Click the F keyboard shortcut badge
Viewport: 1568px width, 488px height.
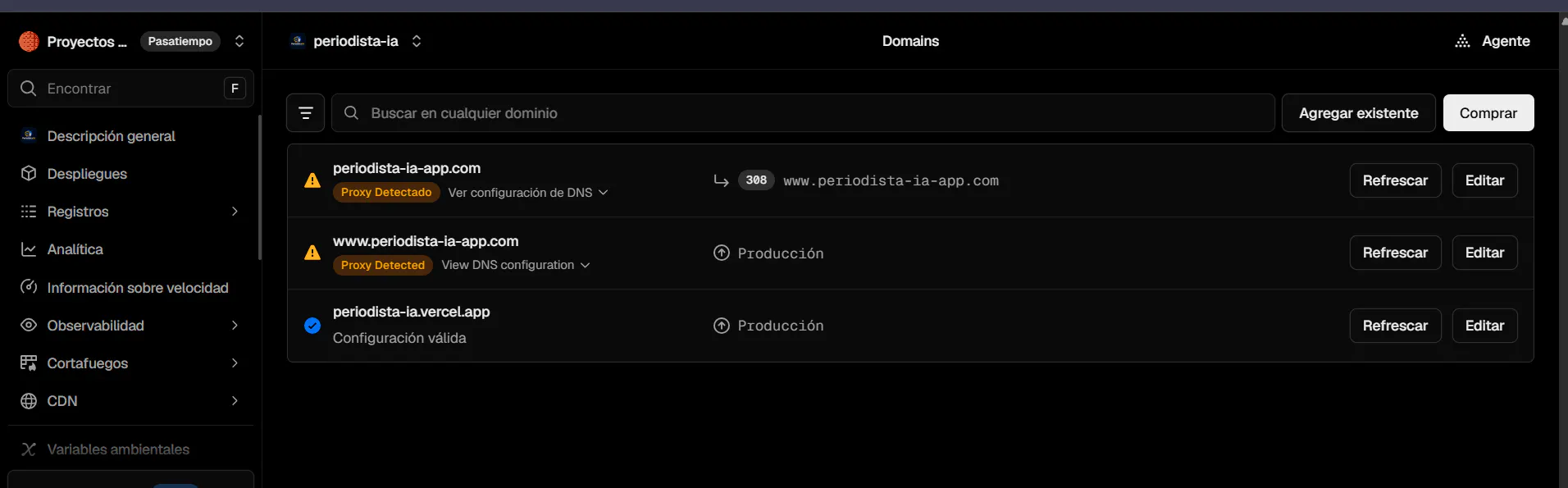click(x=235, y=88)
